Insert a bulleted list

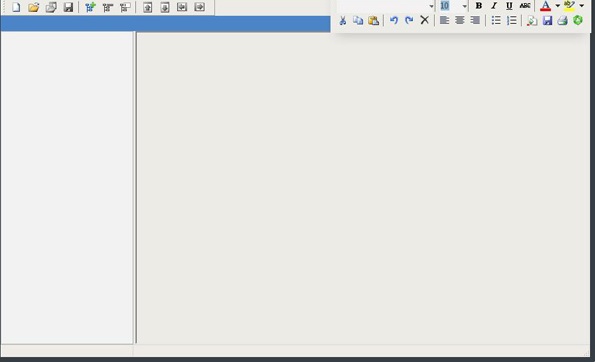[496, 20]
